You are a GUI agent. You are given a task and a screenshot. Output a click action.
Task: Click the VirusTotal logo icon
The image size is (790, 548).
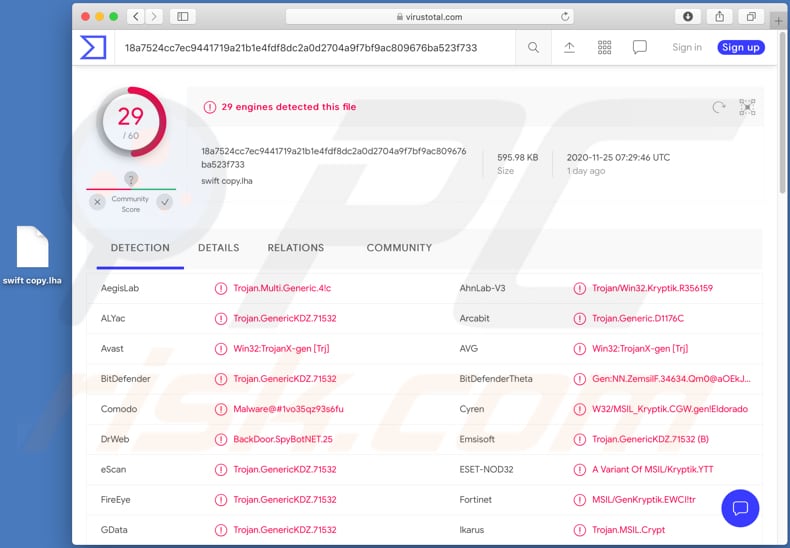[x=93, y=47]
